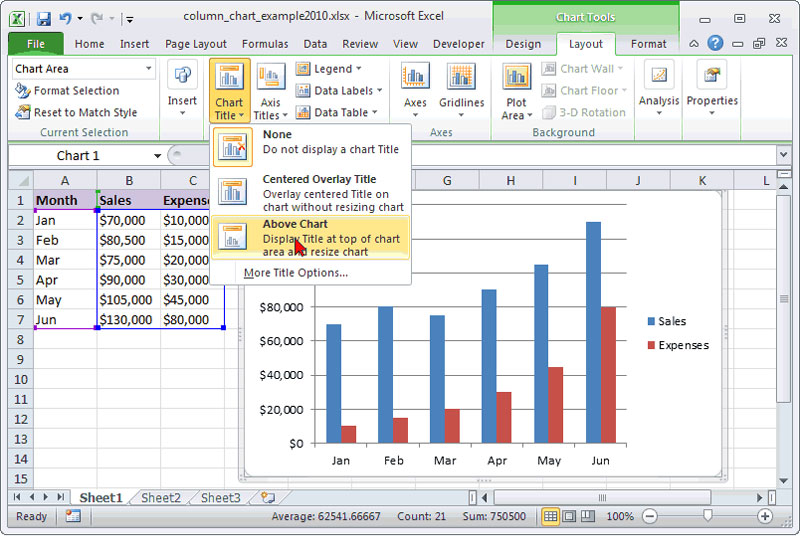
Task: Switch to the Developer tab
Action: click(459, 44)
